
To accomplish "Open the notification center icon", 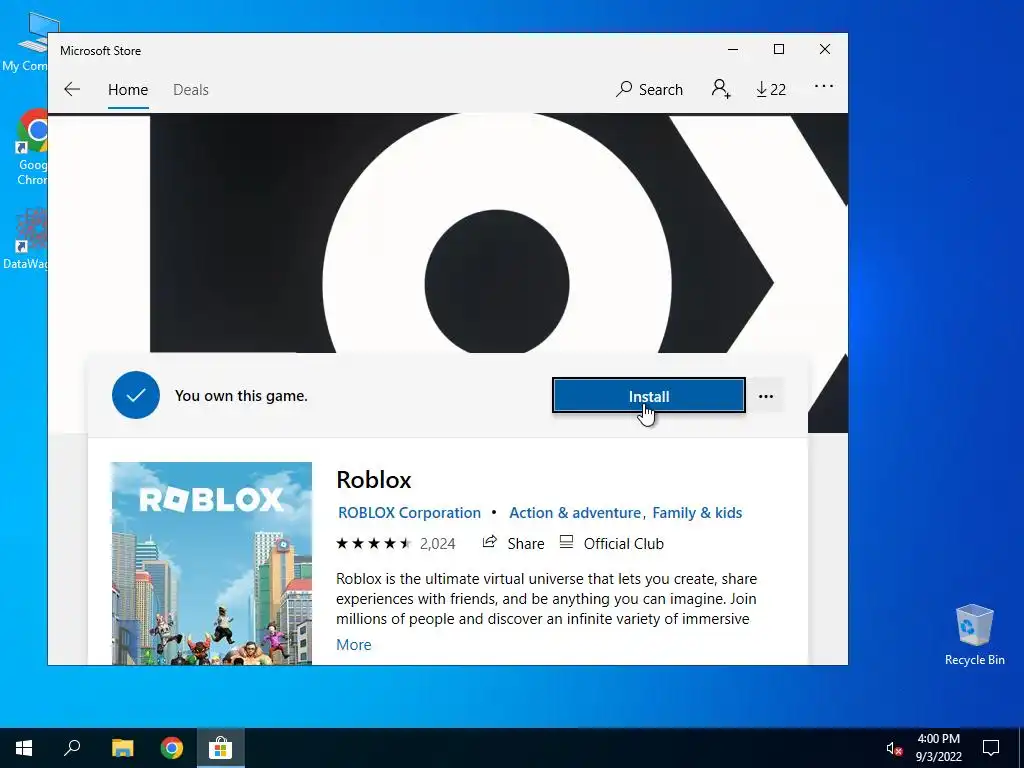I will coord(991,748).
